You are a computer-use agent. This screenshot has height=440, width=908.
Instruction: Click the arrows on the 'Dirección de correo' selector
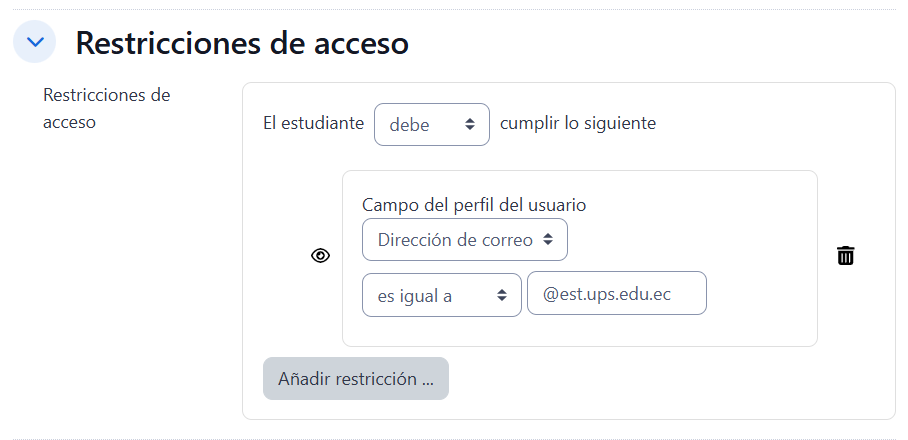(548, 240)
